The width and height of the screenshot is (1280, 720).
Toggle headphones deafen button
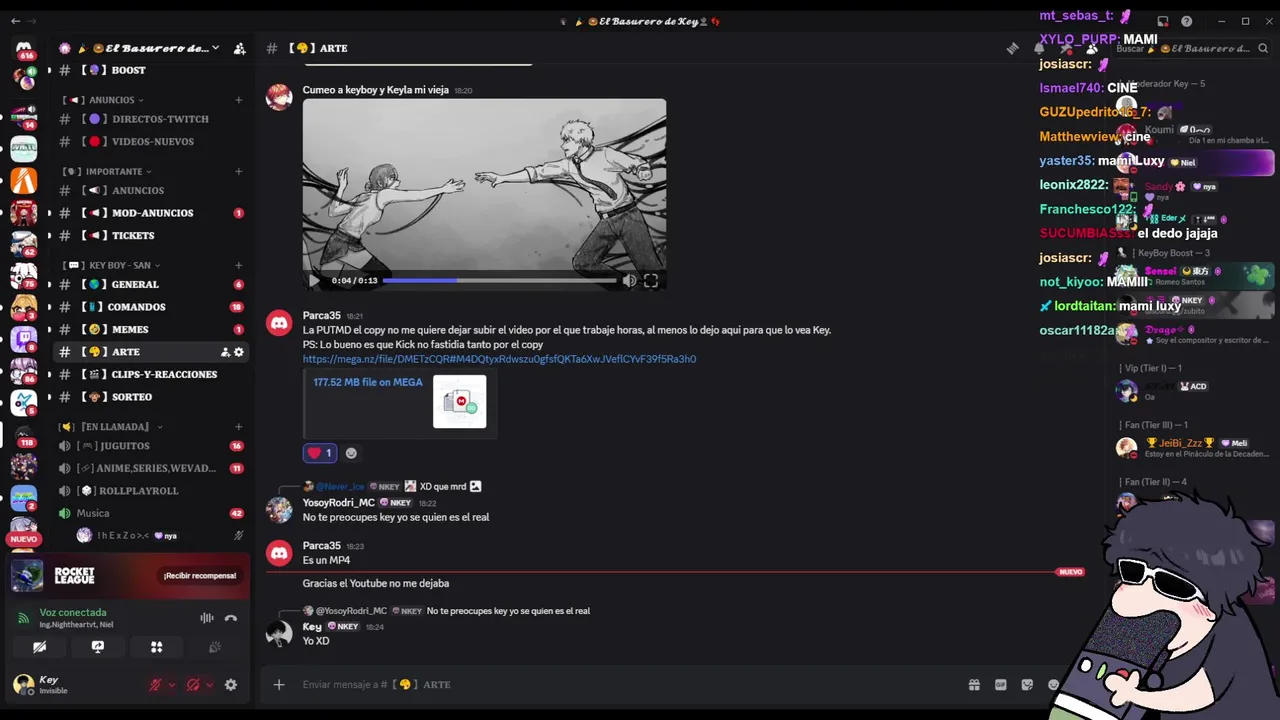193,685
